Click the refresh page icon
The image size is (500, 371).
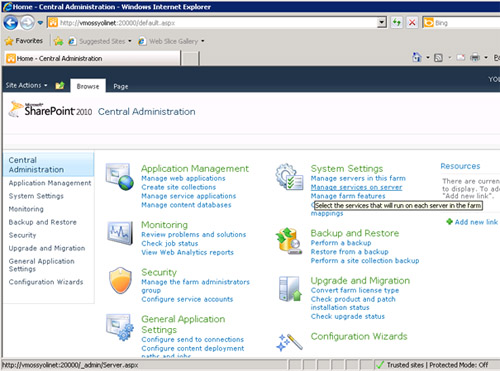(x=396, y=23)
